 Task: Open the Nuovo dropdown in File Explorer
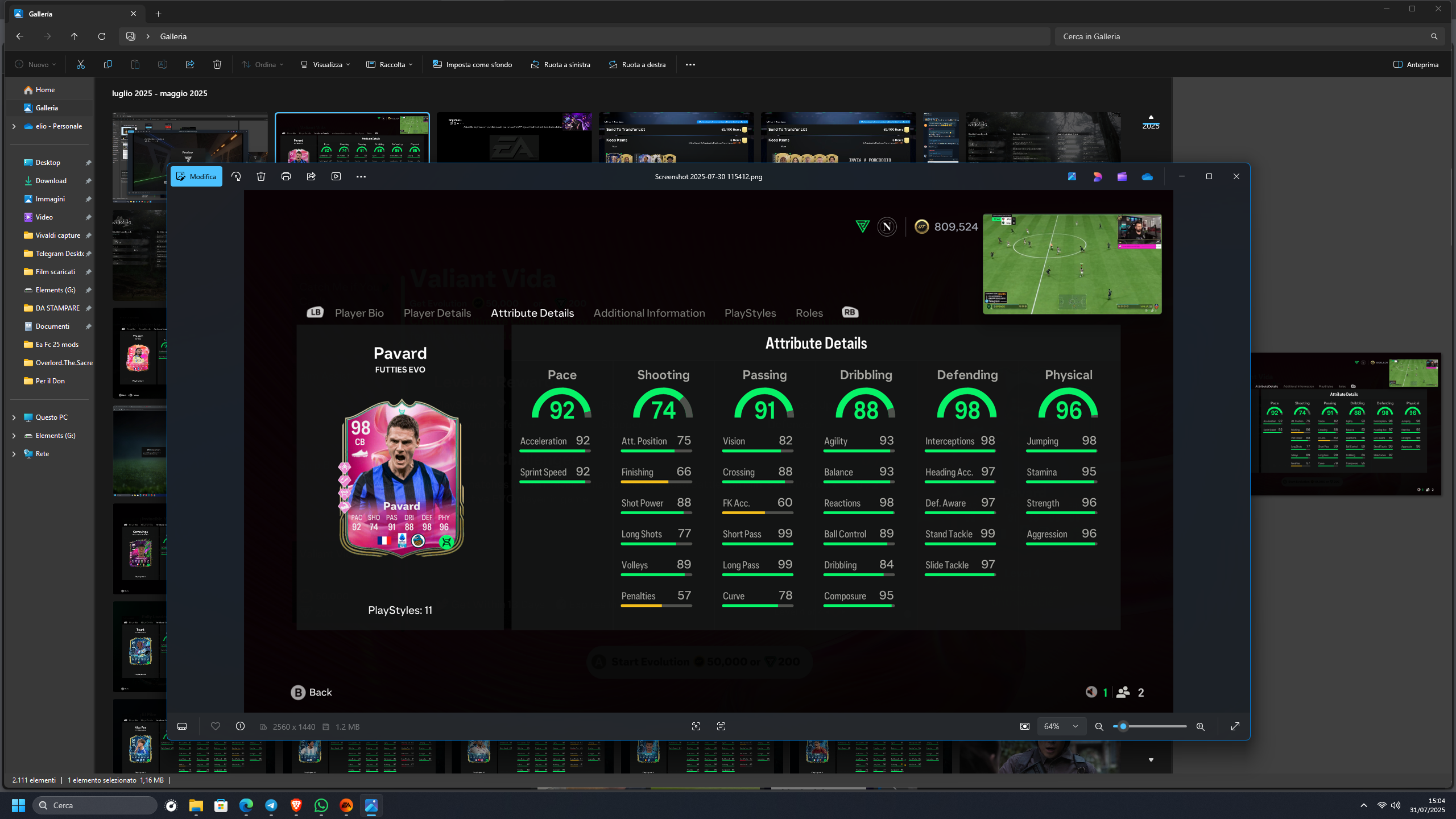(35, 65)
